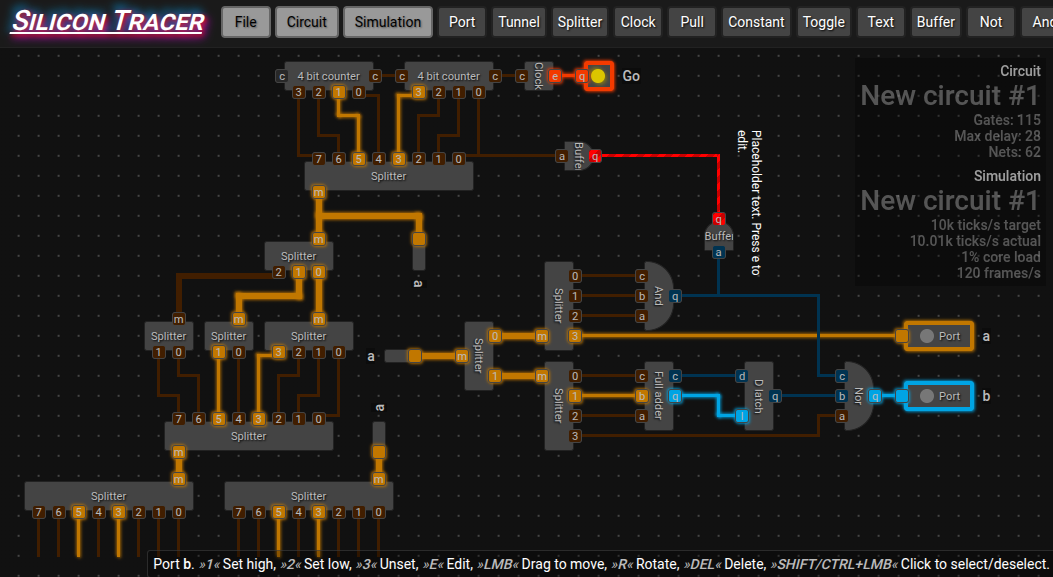Click the 10.01k ticks/s actual text
Image resolution: width=1053 pixels, height=577 pixels.
(x=975, y=240)
